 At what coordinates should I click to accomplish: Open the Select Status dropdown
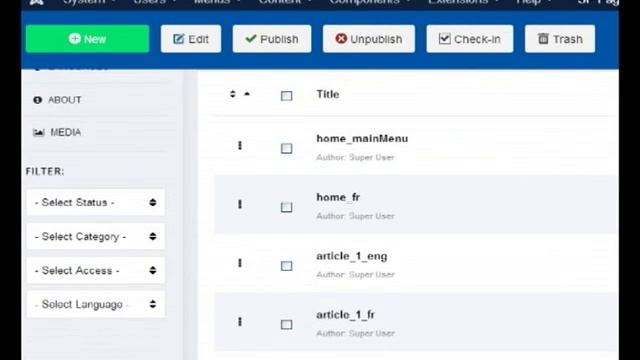96,202
